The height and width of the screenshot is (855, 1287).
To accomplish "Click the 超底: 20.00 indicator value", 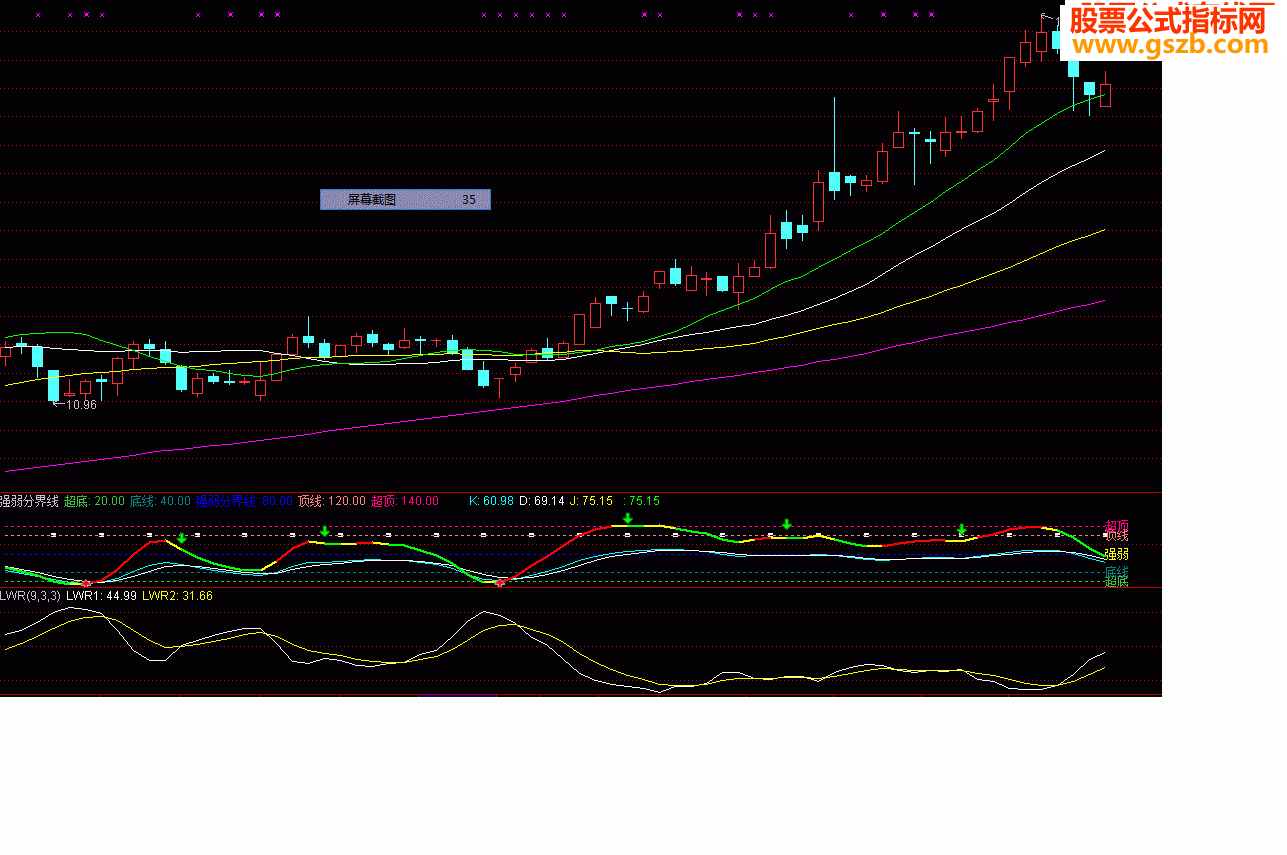I will click(95, 501).
